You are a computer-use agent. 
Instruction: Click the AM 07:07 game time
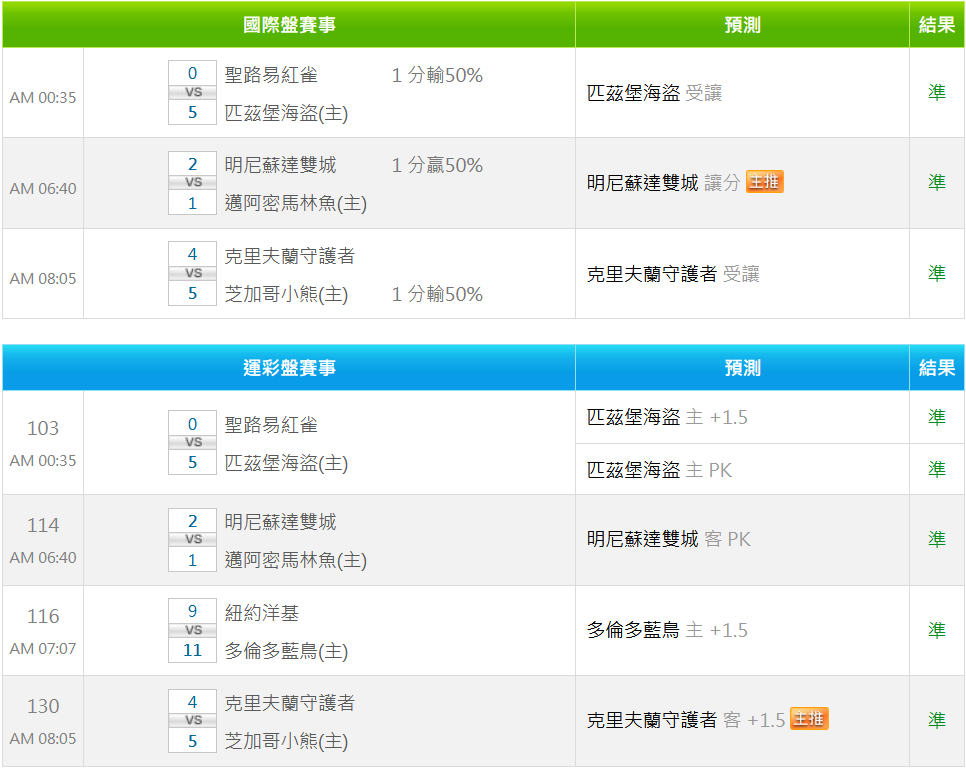[43, 649]
